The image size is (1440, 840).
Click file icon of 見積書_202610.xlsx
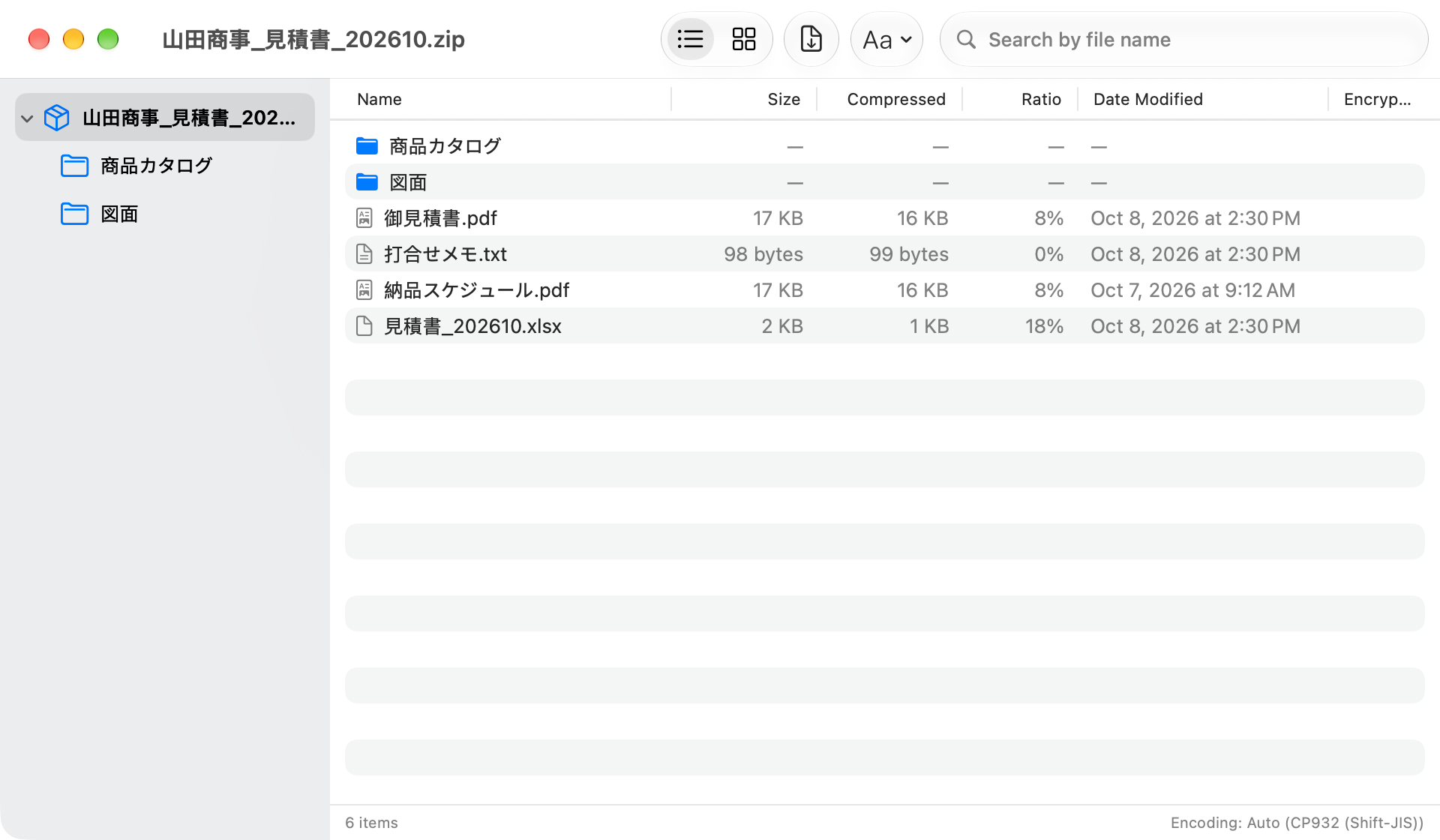tap(364, 326)
